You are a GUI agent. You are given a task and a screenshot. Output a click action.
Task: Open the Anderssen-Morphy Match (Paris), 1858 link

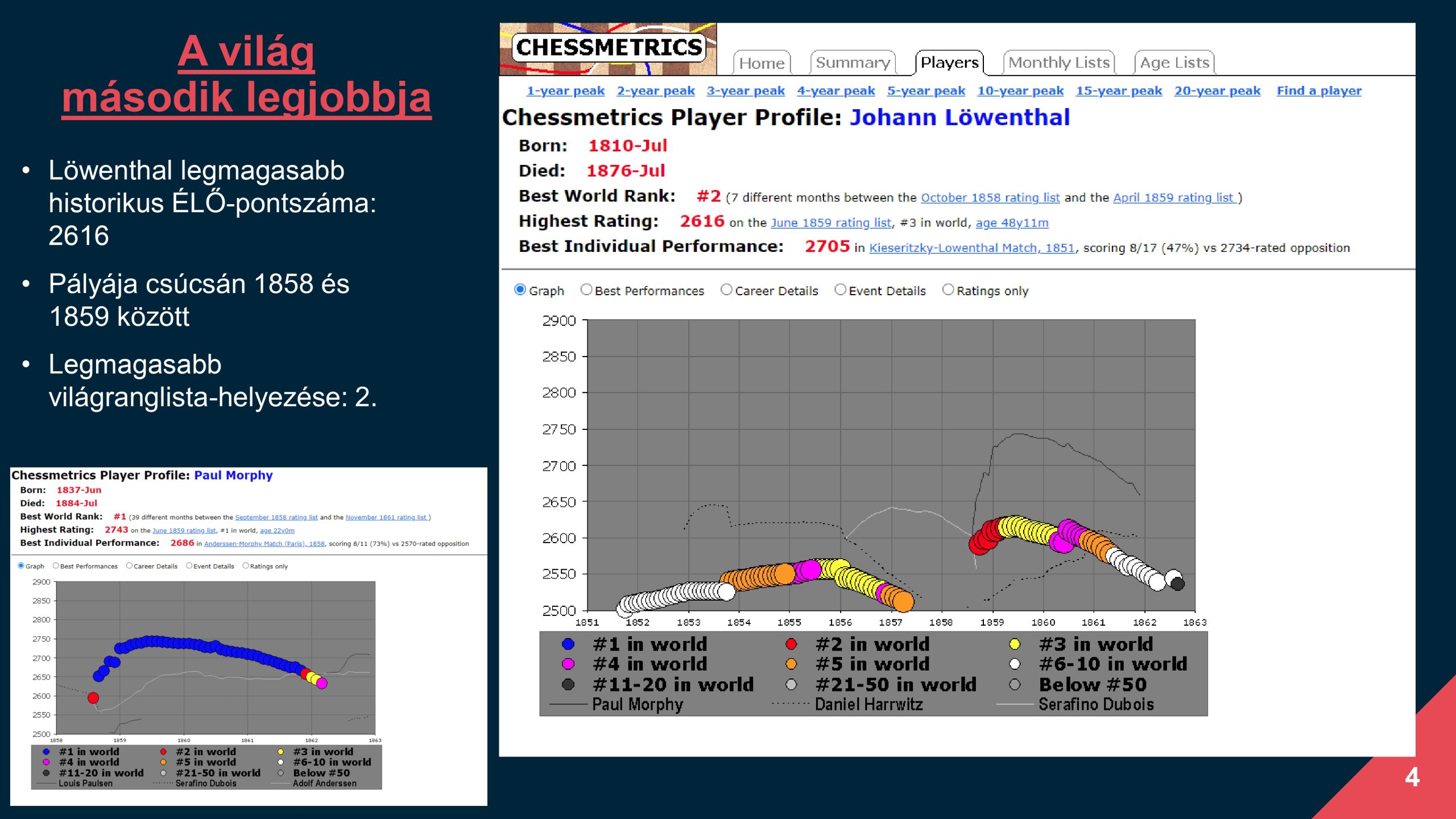(264, 544)
